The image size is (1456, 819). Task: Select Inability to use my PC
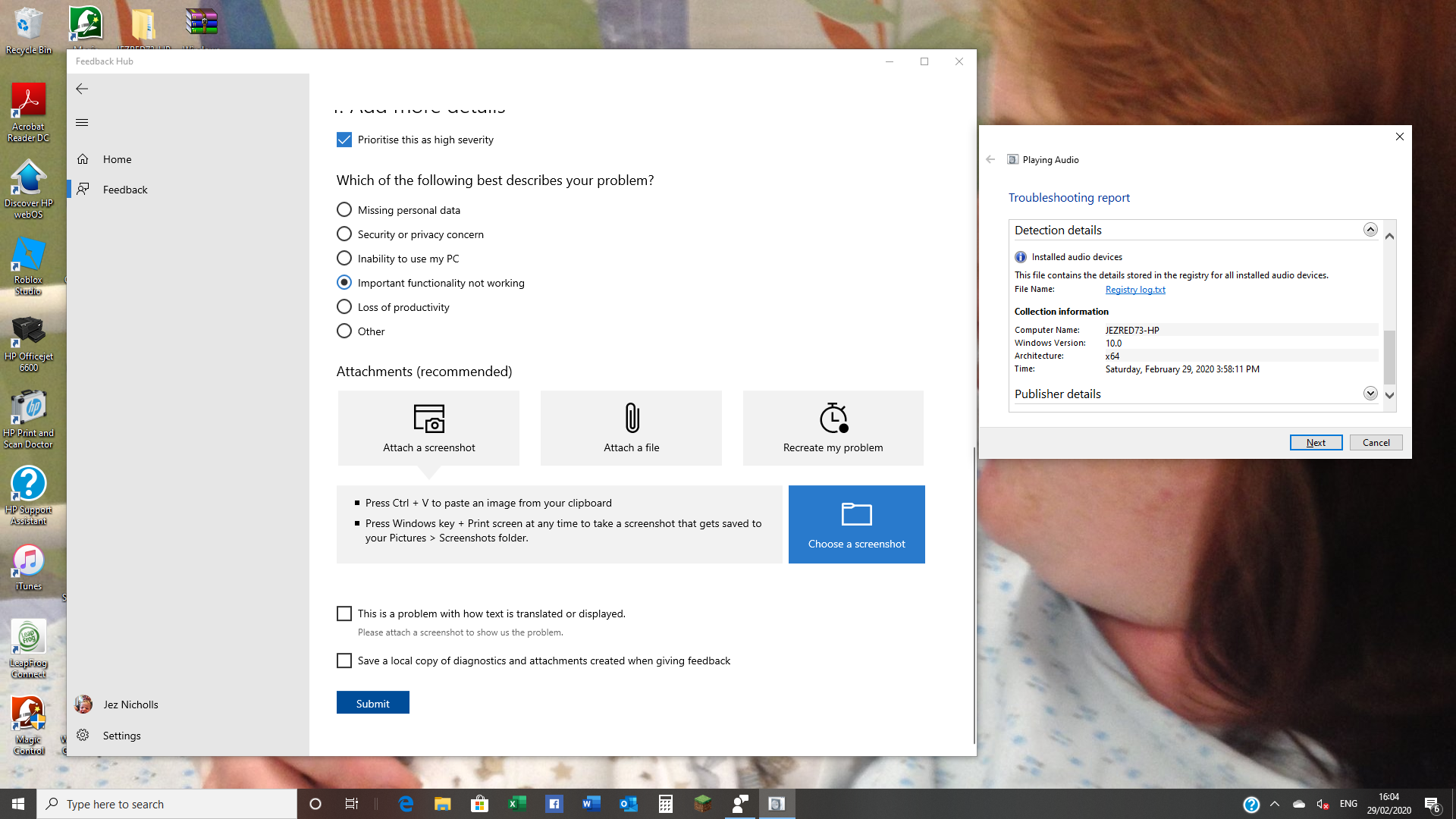tap(344, 258)
